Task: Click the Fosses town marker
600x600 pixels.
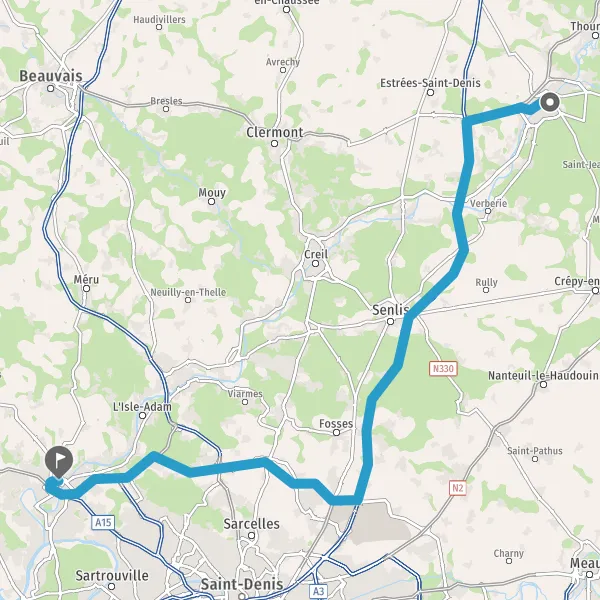Action: coord(336,432)
